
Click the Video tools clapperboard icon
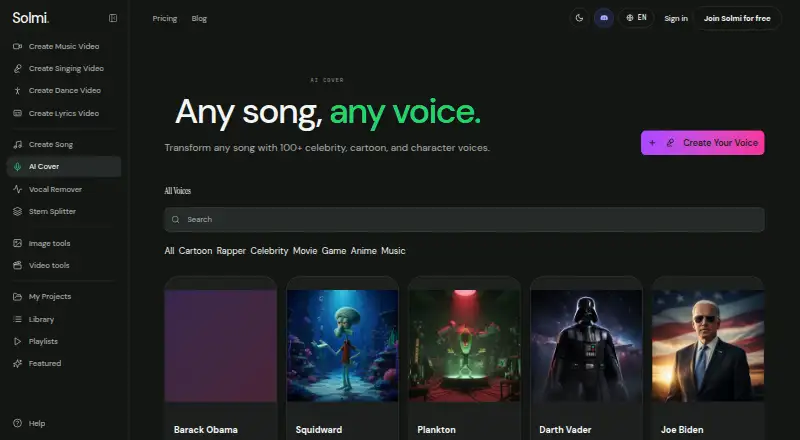point(17,265)
